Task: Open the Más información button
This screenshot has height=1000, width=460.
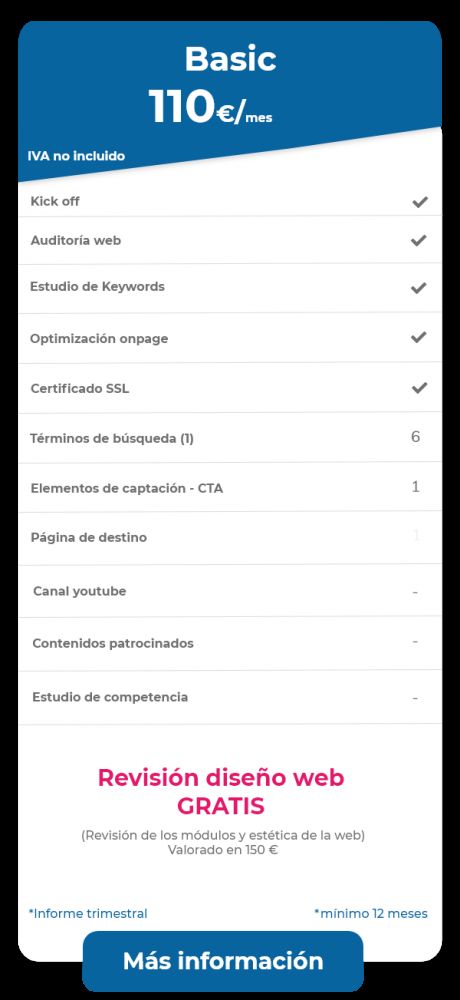Action: tap(223, 960)
